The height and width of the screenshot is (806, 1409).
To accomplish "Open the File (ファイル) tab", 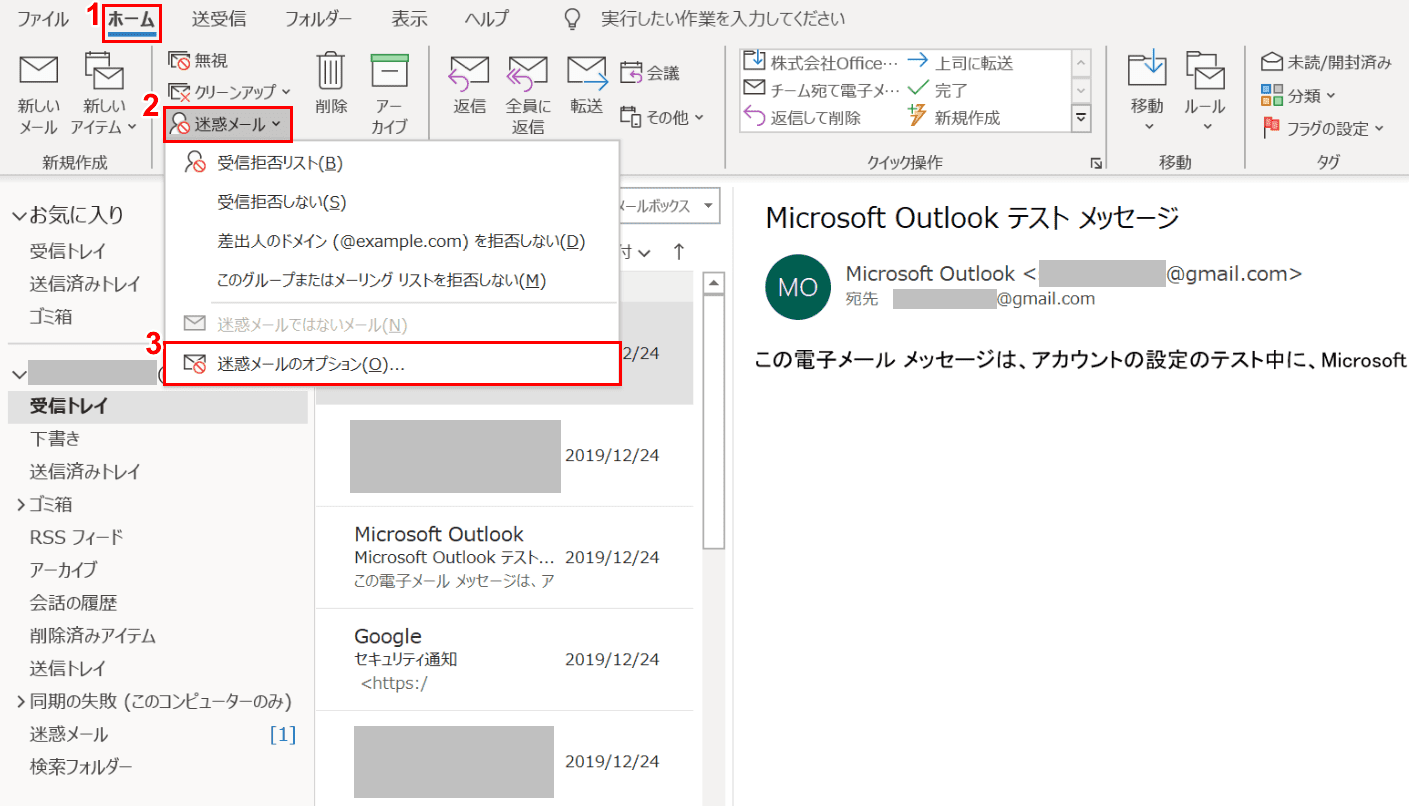I will tap(43, 19).
